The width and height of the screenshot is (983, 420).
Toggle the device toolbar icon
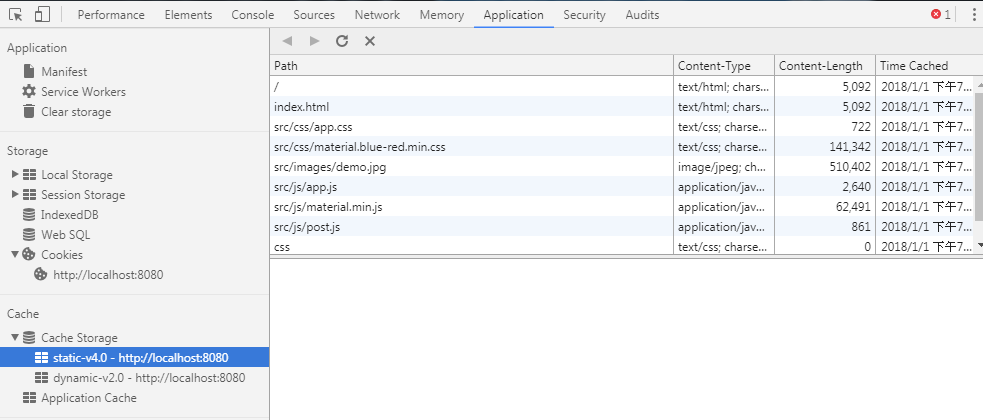tap(42, 15)
